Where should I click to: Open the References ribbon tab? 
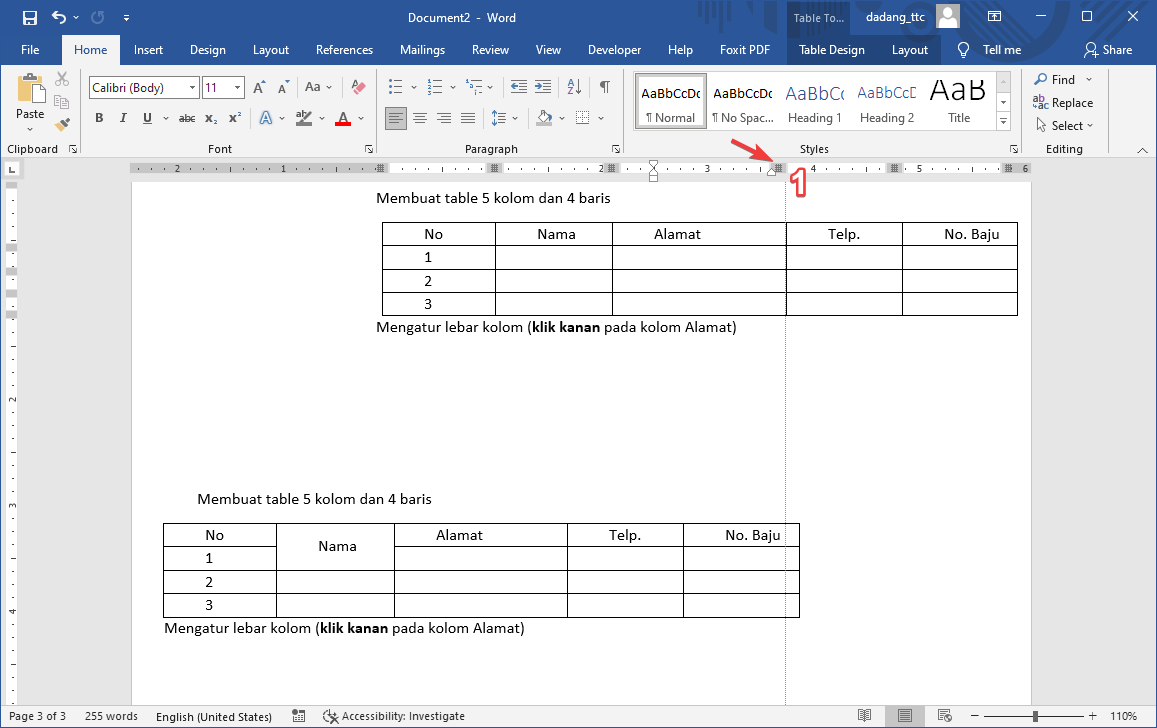tap(344, 50)
